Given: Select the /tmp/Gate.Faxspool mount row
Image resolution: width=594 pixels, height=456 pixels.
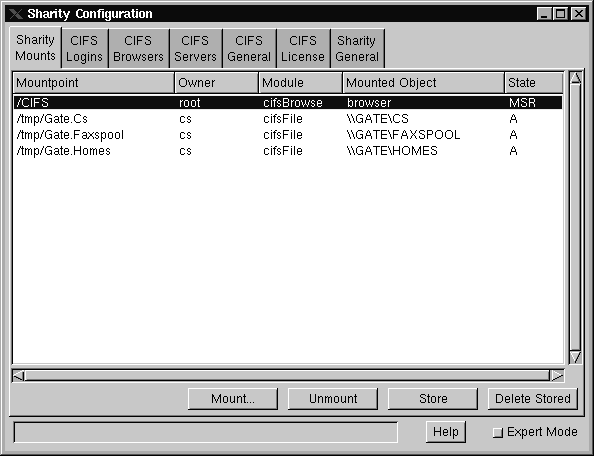Looking at the screenshot, I should [288, 135].
